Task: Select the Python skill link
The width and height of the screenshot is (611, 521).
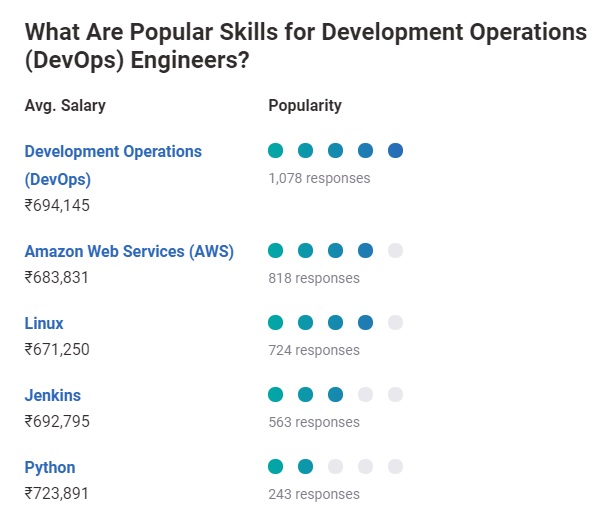Action: point(50,468)
